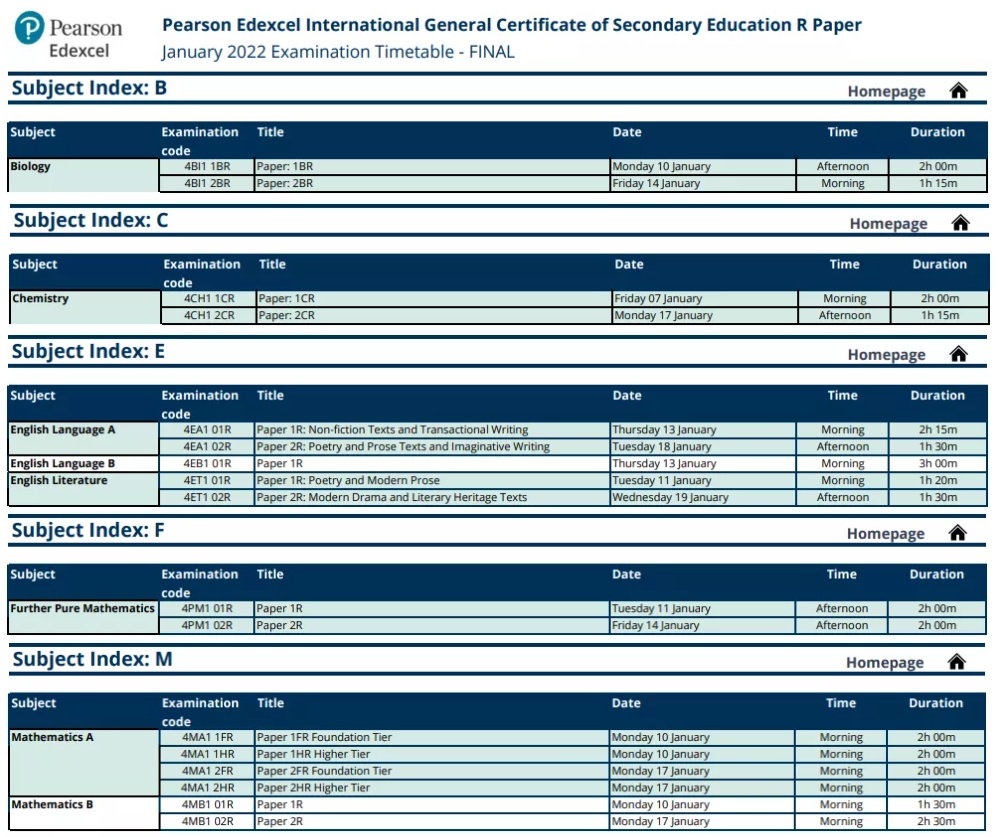
Task: Click the 'English Literature' subject cell
Action: (83, 489)
